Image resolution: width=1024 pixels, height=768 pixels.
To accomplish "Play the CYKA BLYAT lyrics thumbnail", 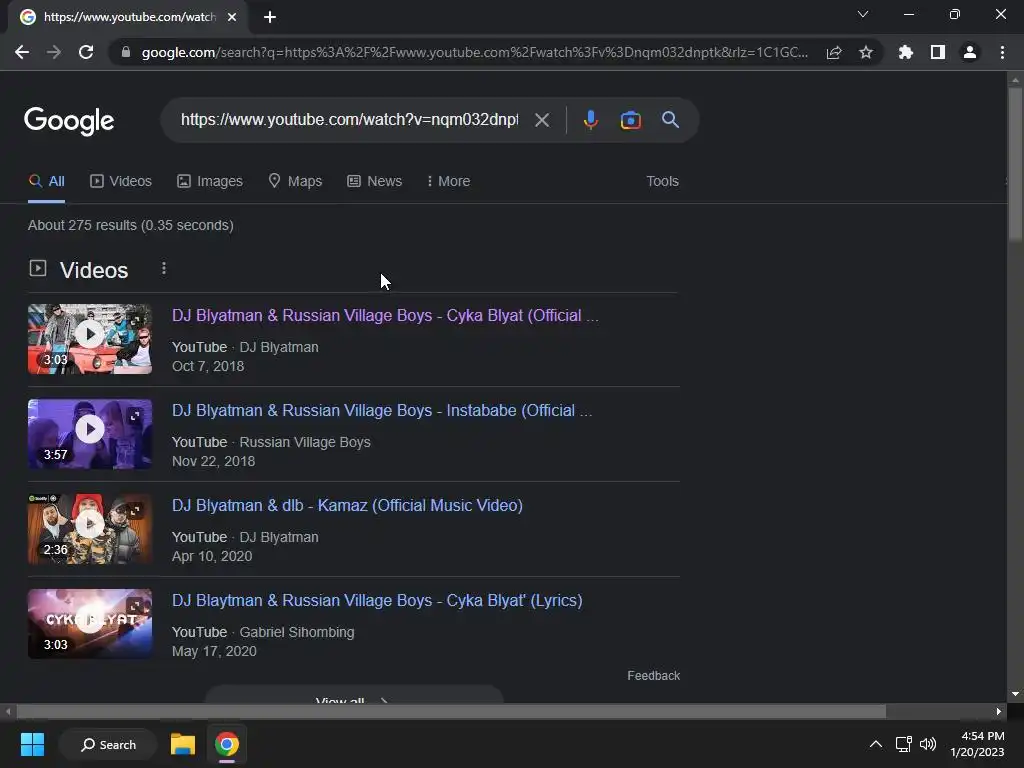I will 90,624.
